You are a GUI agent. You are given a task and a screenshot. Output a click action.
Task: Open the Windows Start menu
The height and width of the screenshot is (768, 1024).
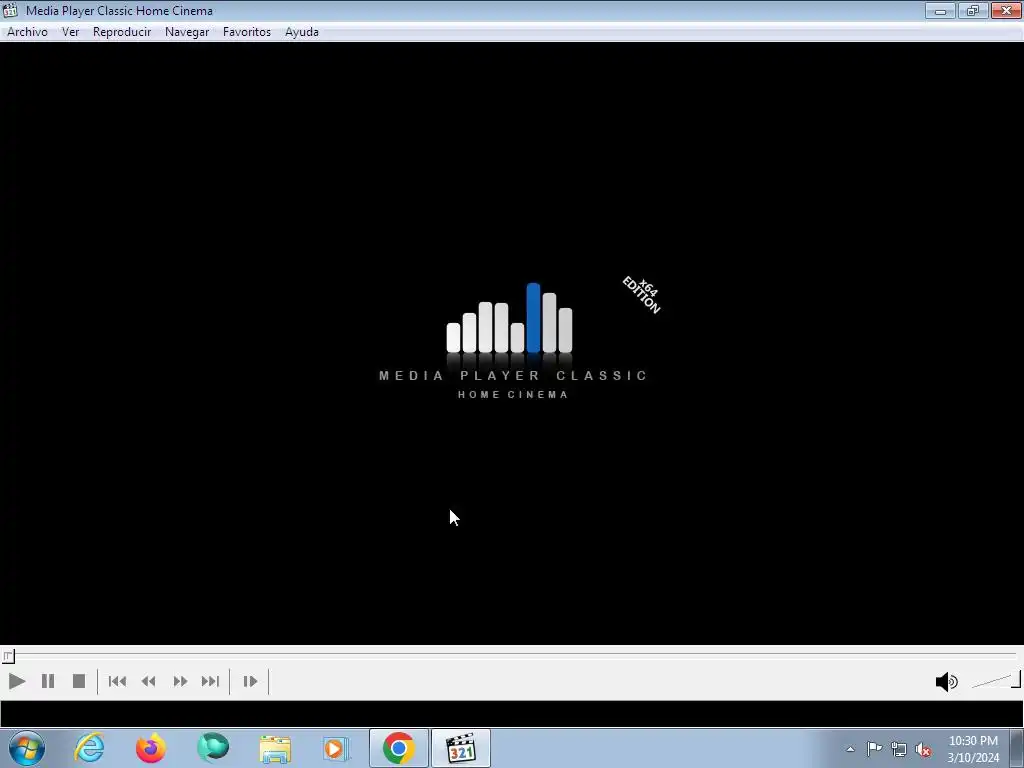coord(27,748)
